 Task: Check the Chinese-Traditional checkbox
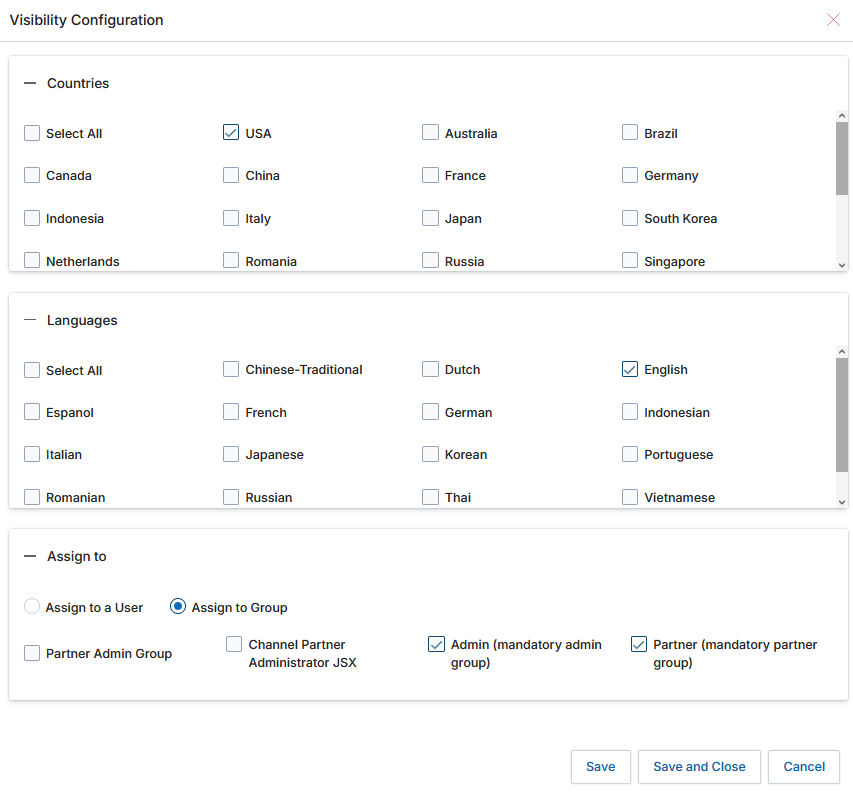point(231,369)
